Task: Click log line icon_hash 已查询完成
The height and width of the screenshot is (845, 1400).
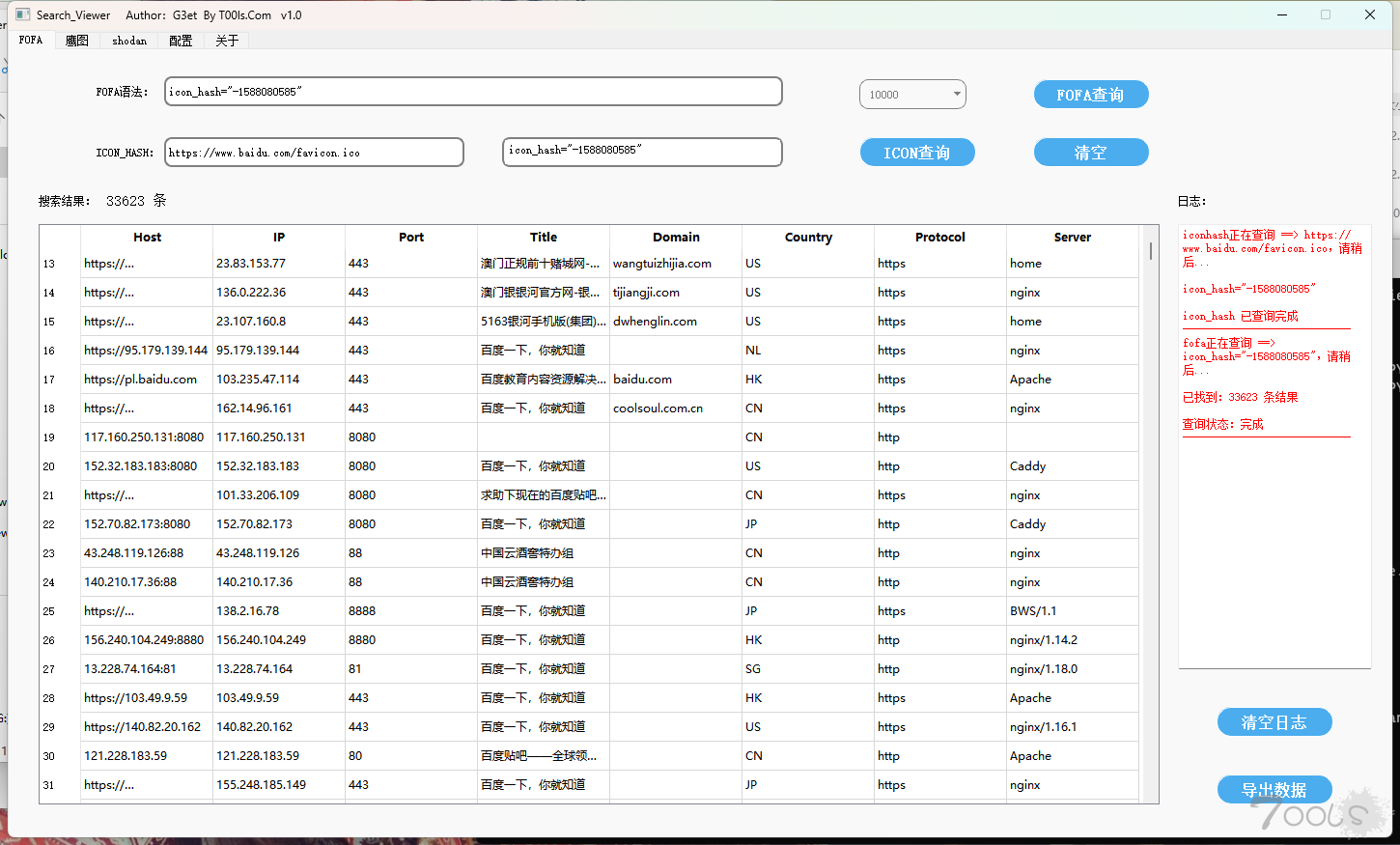Action: coord(1240,316)
